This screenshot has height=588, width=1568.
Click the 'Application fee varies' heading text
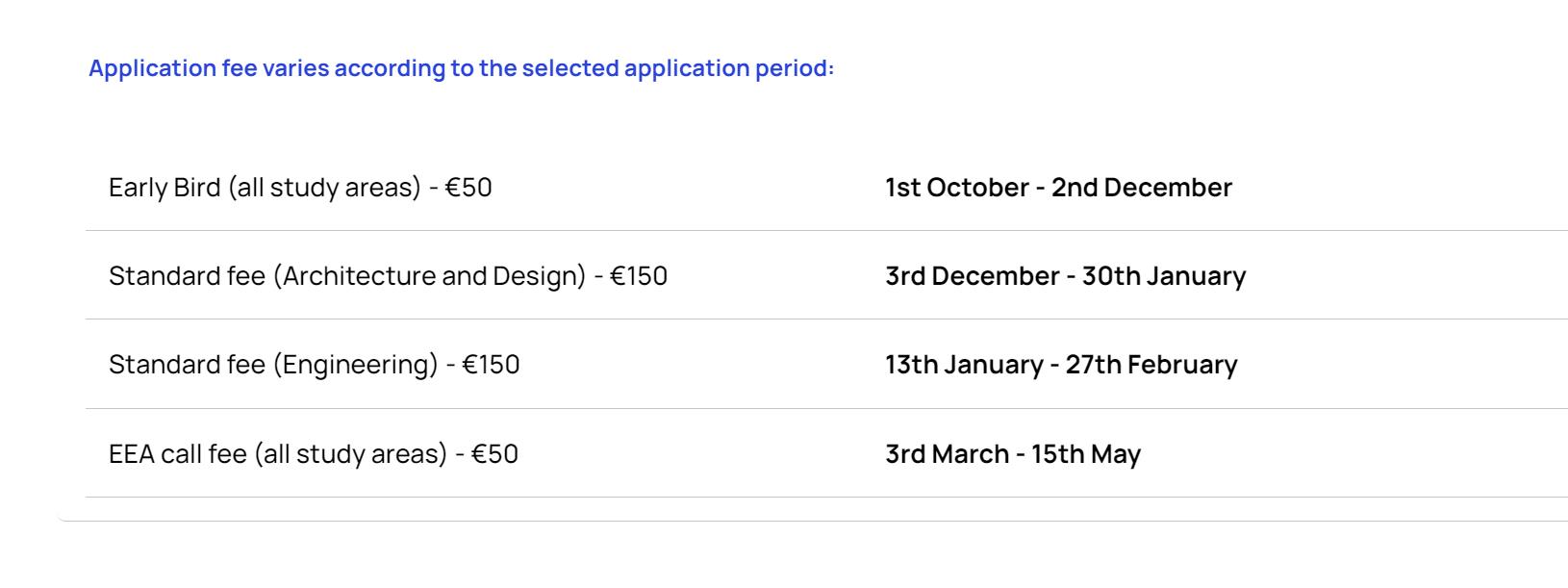[x=461, y=68]
